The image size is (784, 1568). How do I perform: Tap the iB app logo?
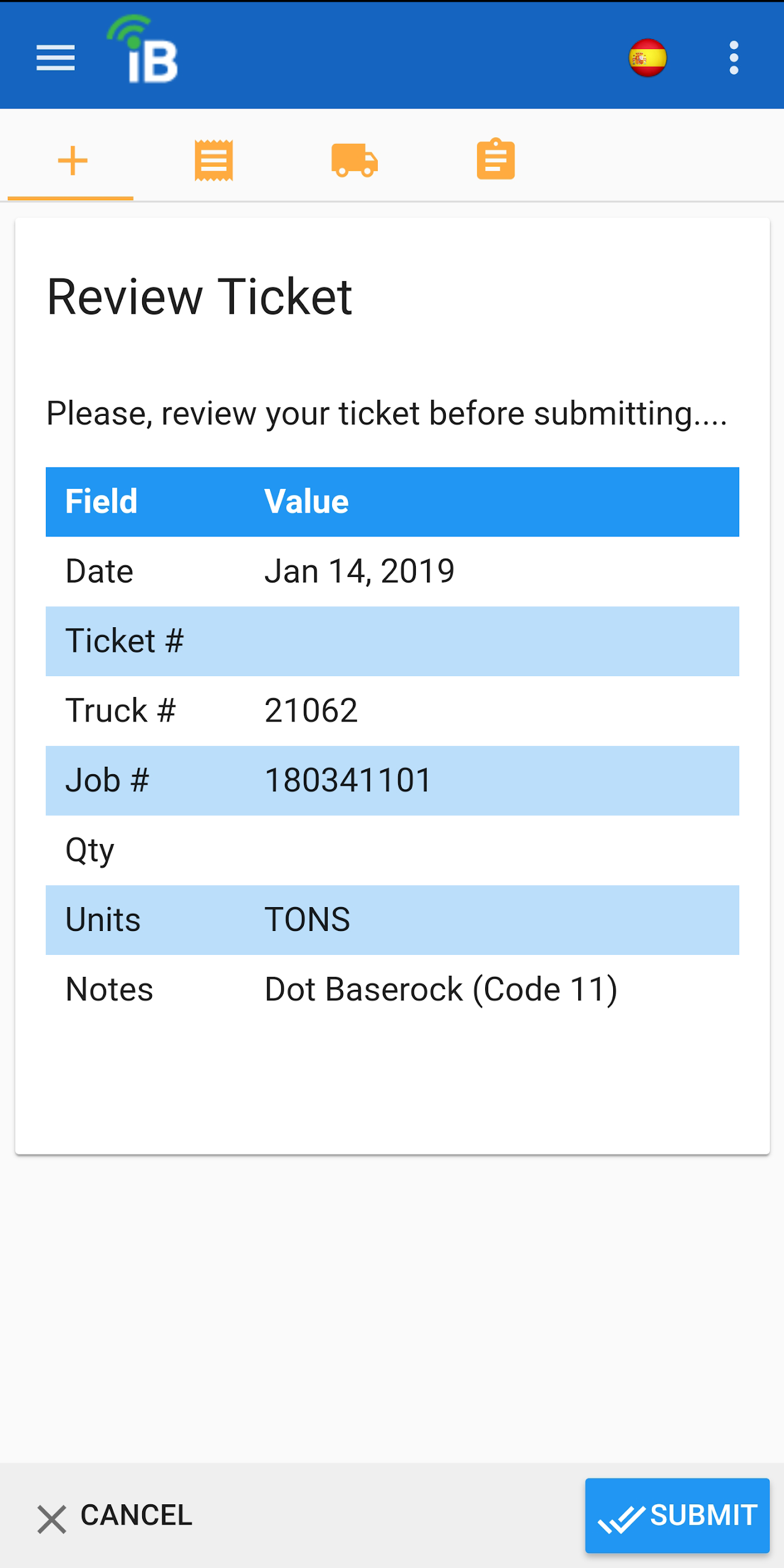coord(143,49)
